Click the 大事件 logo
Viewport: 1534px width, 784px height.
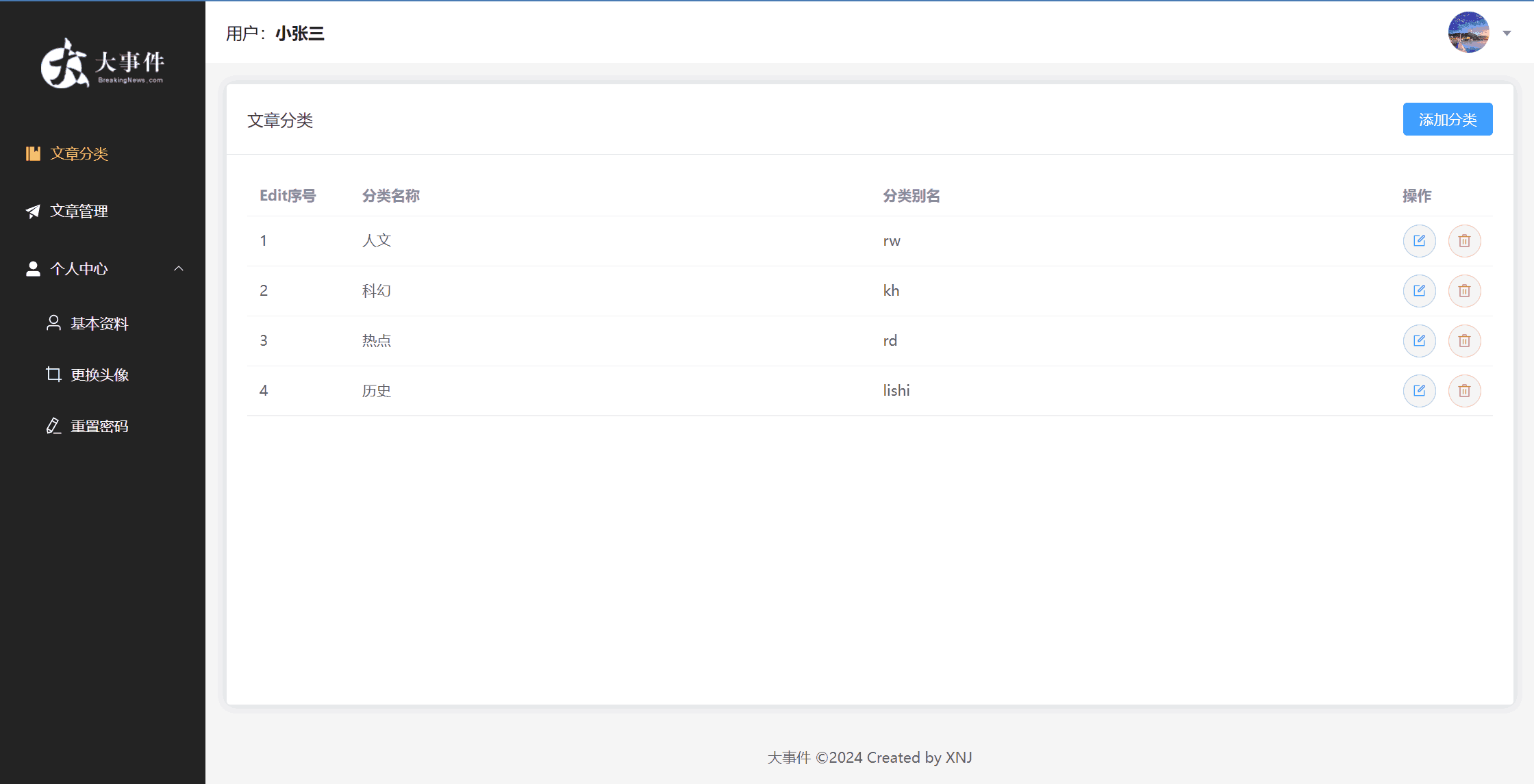[x=103, y=64]
